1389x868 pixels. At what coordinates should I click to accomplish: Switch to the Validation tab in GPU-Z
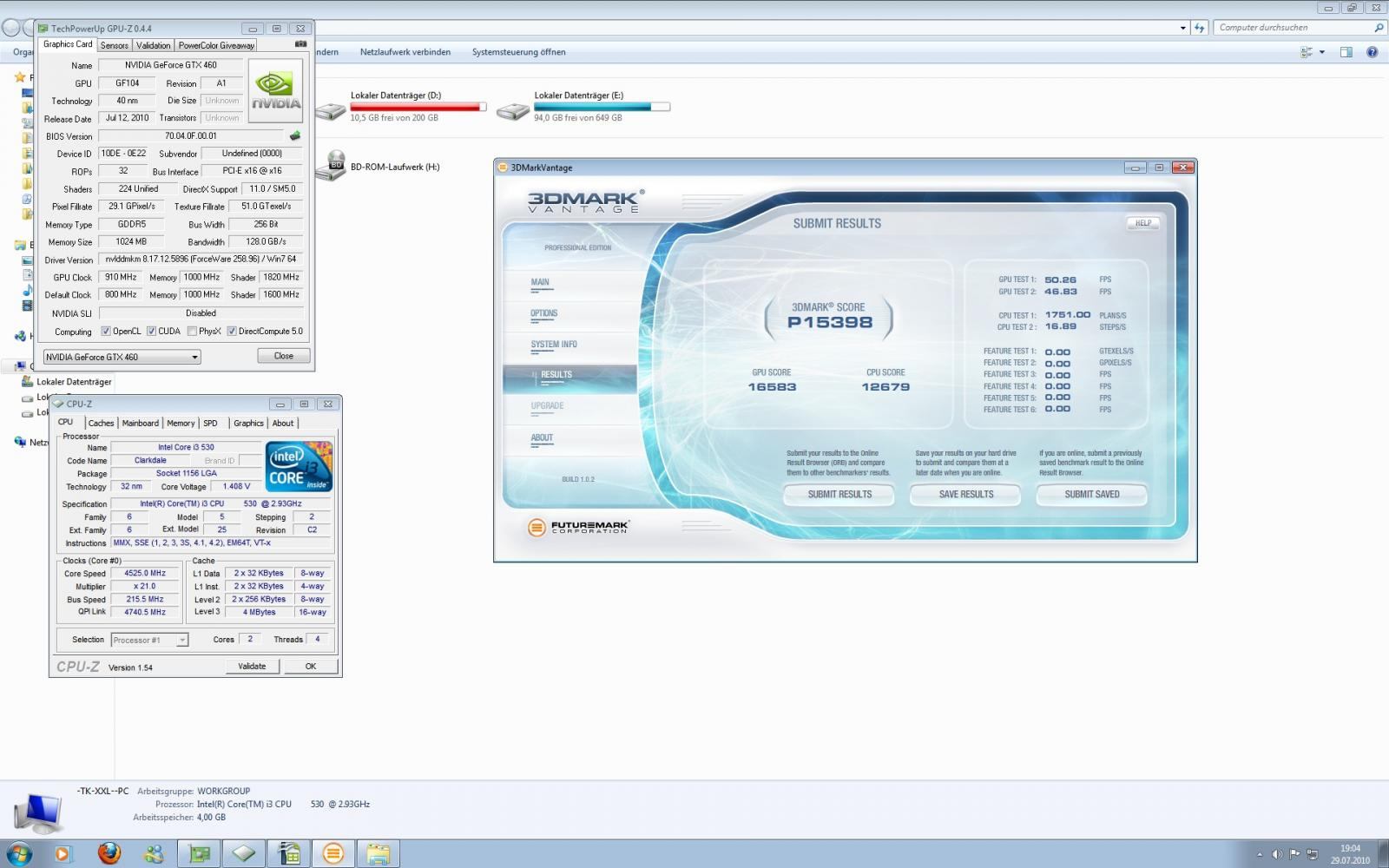[x=153, y=45]
